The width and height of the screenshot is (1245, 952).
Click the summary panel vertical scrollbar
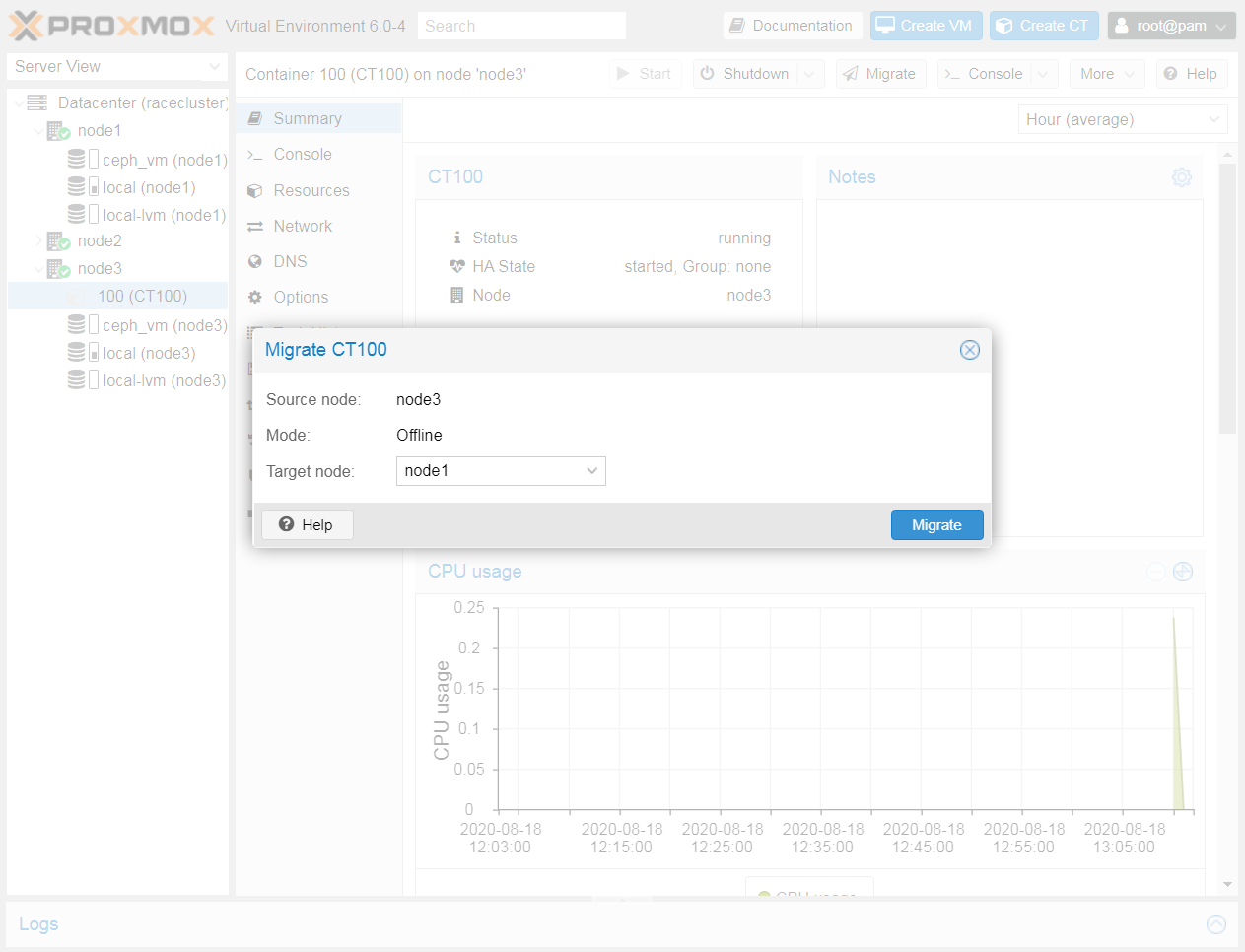(1227, 299)
